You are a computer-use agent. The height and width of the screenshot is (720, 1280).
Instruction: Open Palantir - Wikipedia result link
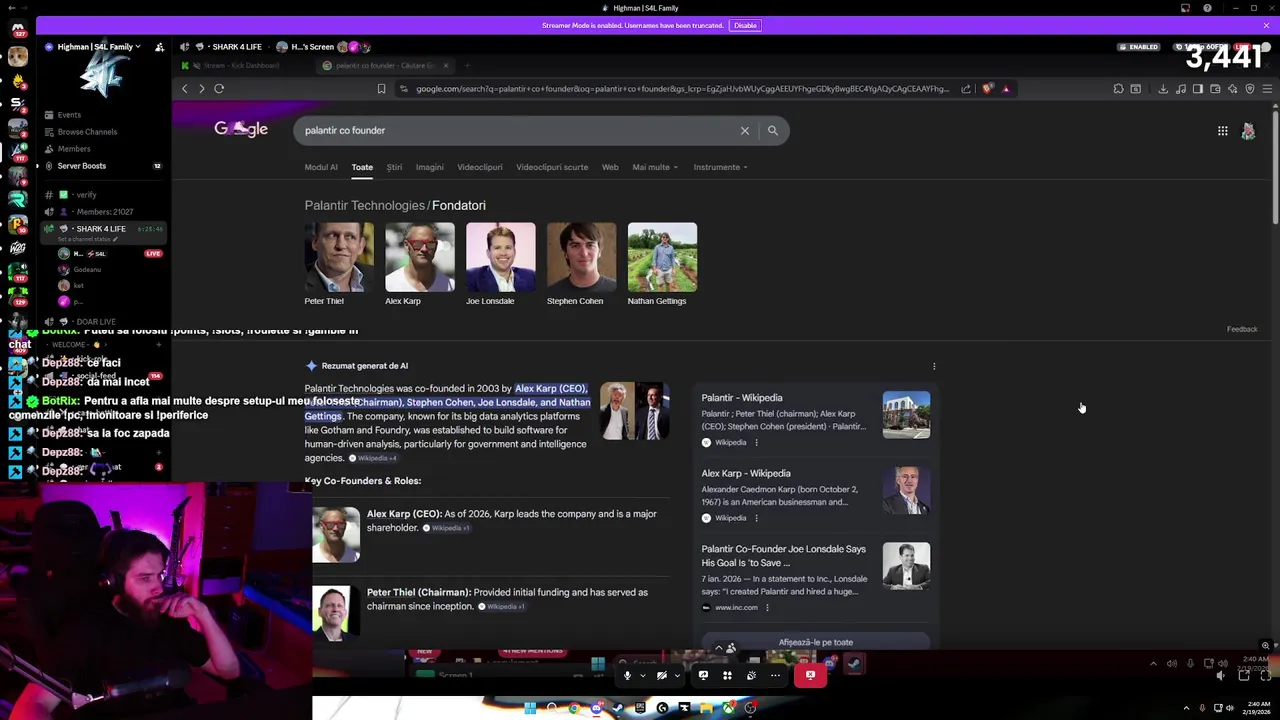pyautogui.click(x=742, y=398)
